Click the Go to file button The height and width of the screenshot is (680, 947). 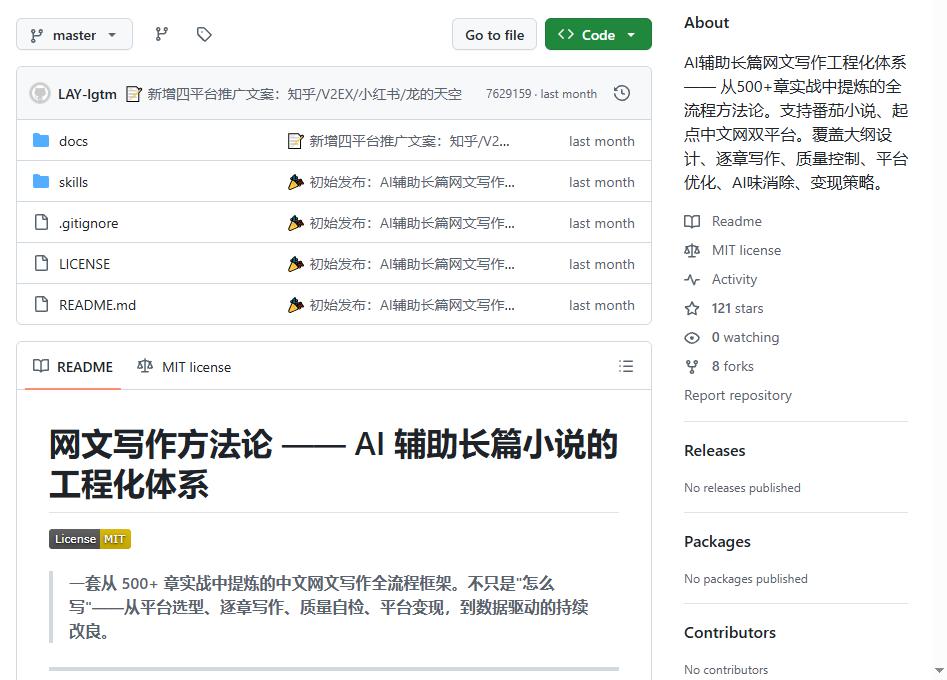click(x=494, y=34)
